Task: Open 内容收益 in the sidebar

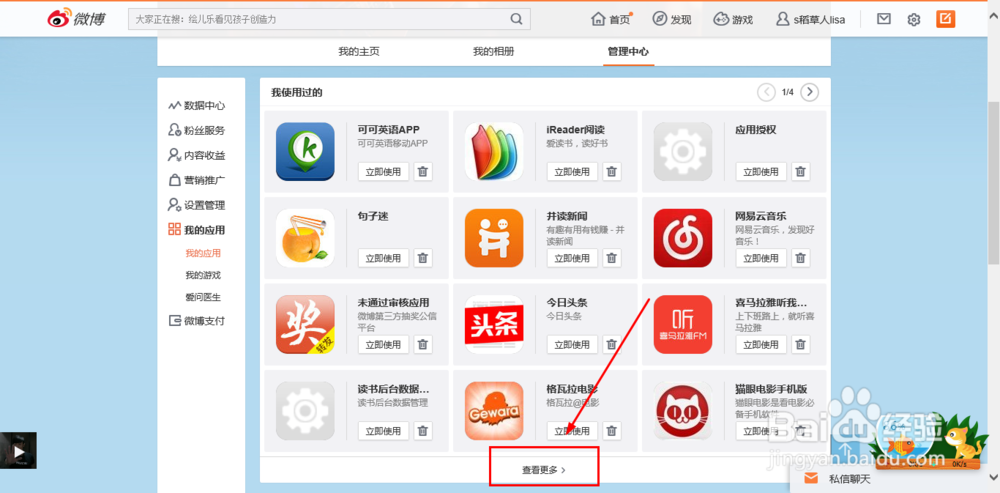Action: point(196,156)
